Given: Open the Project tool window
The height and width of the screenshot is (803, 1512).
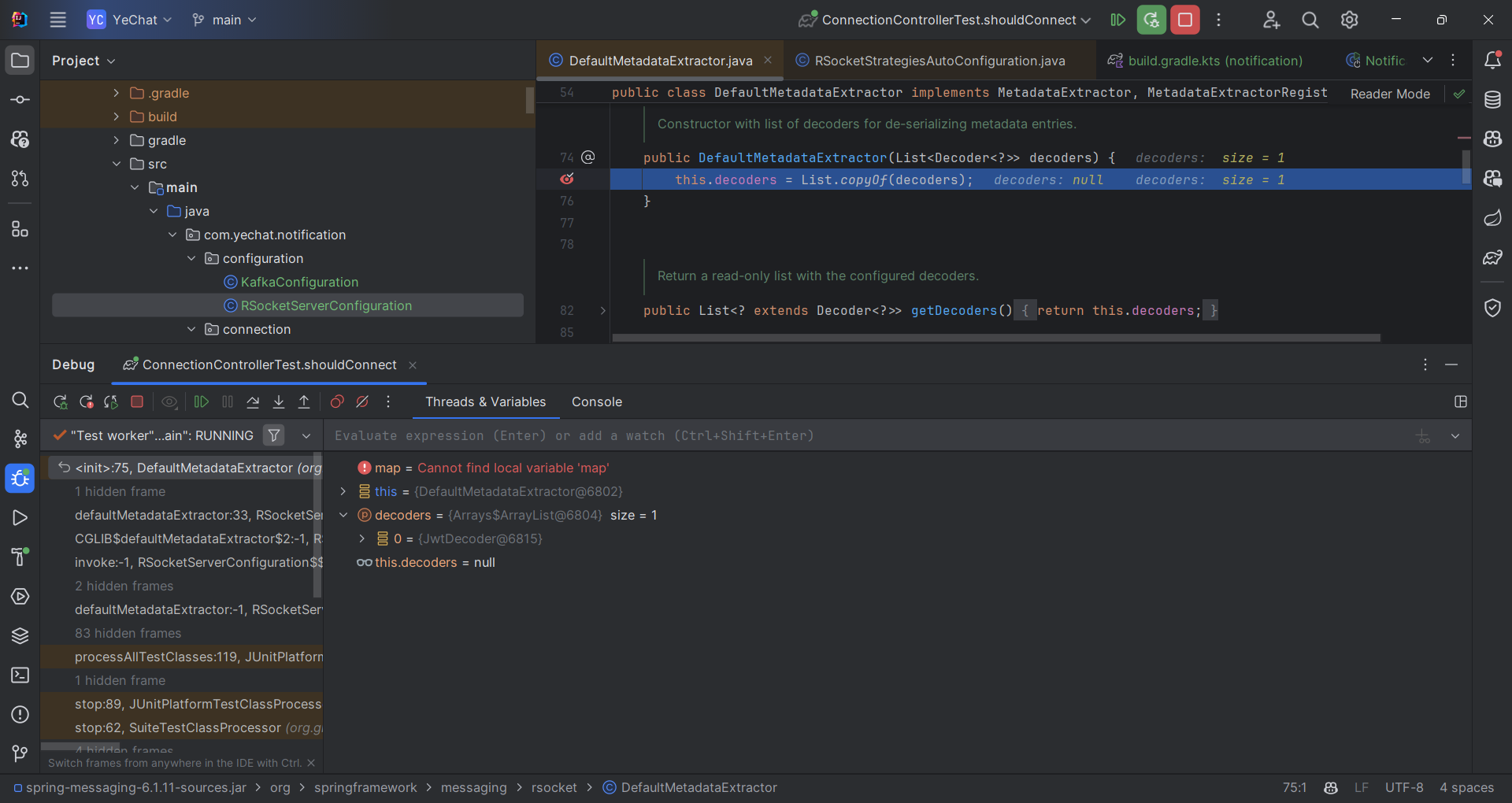Looking at the screenshot, I should coord(20,61).
